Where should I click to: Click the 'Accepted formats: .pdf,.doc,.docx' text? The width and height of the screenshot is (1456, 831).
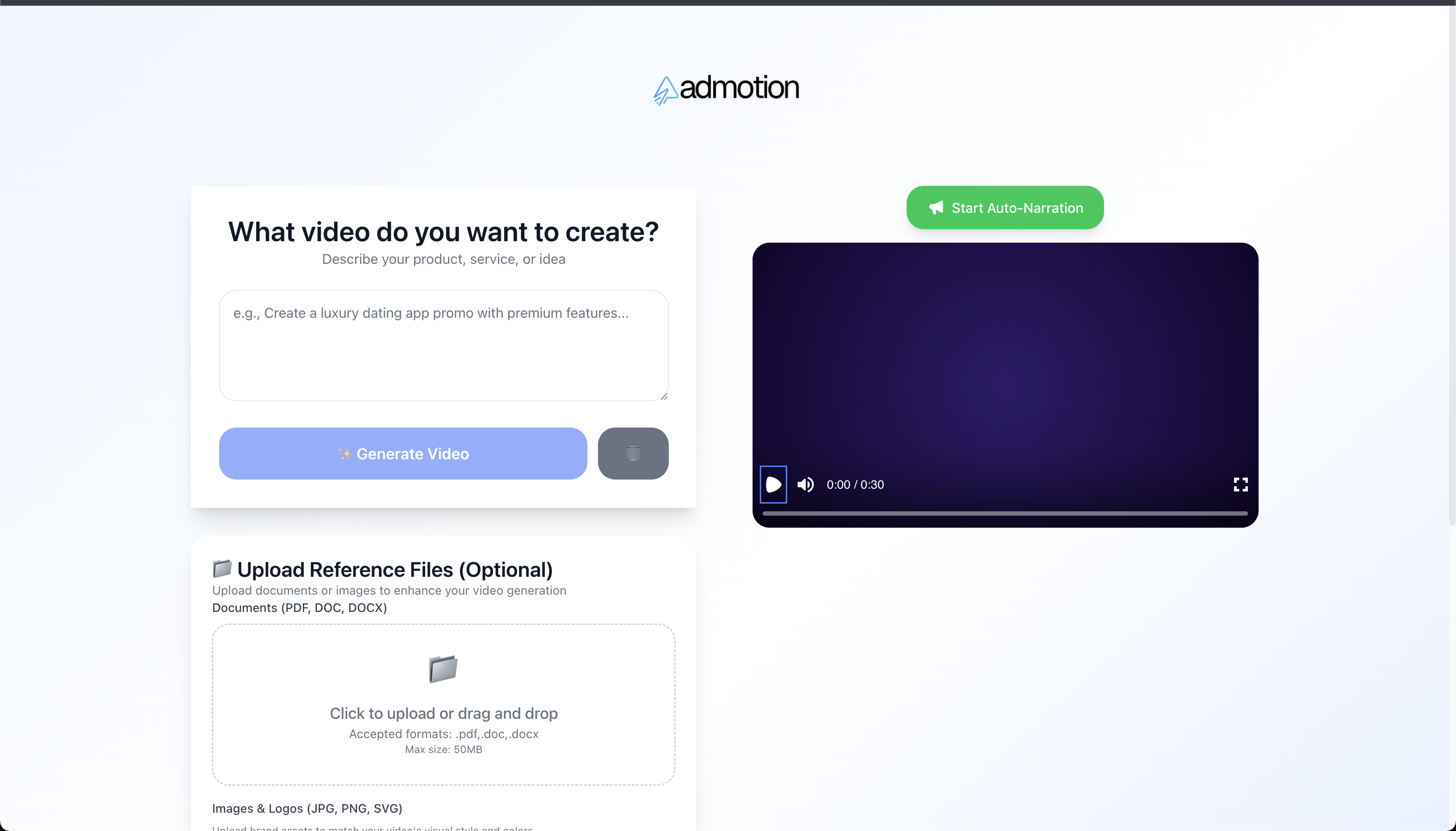443,734
